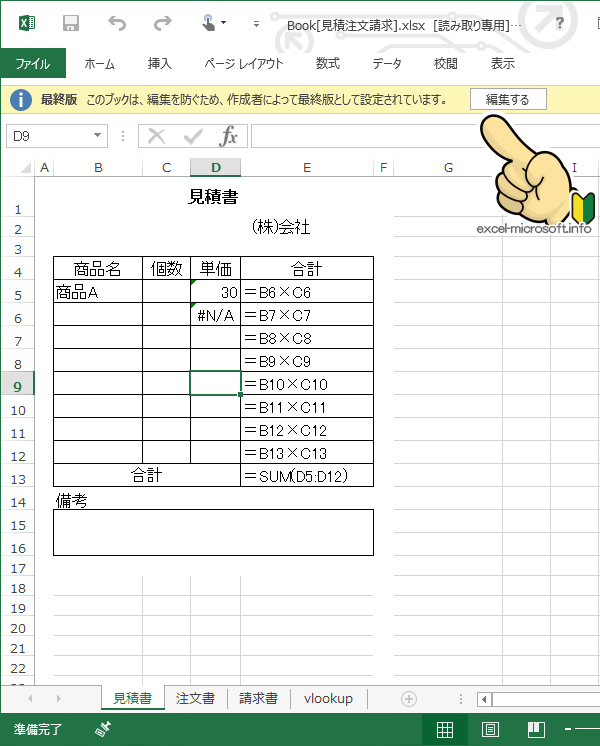This screenshot has width=600, height=746.
Task: Click the Help question mark icon
Action: tap(560, 22)
